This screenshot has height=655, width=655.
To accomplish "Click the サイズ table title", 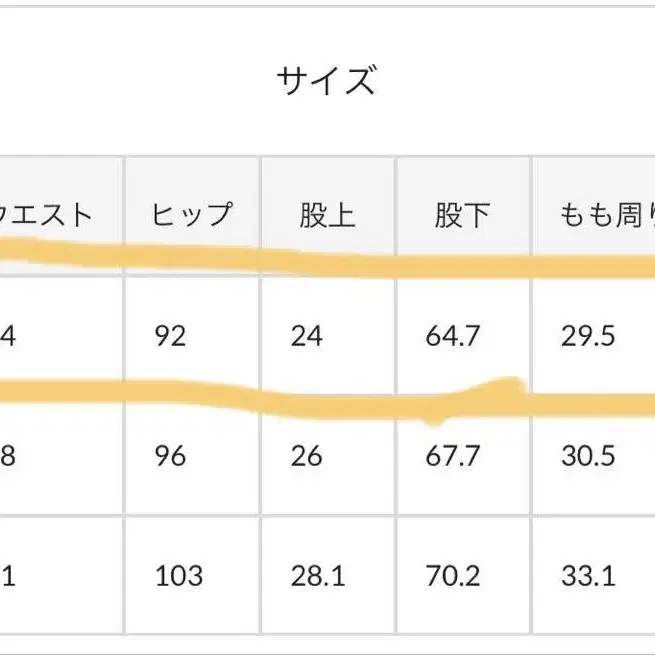I will pos(326,81).
